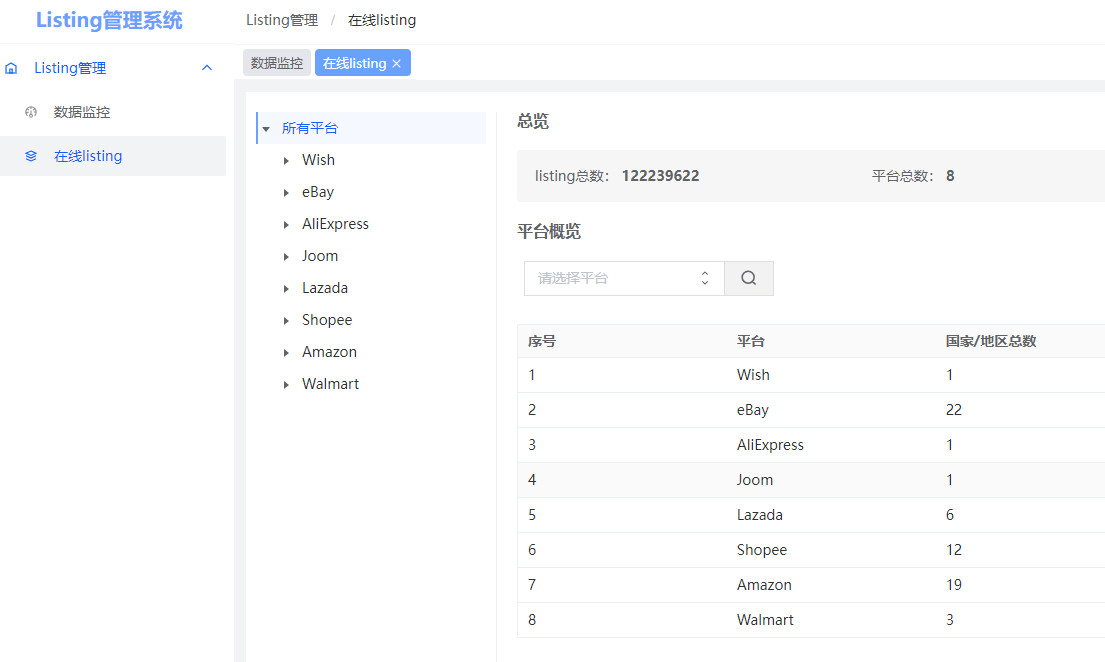Click the Joom country count link
This screenshot has height=662, width=1105.
[950, 480]
